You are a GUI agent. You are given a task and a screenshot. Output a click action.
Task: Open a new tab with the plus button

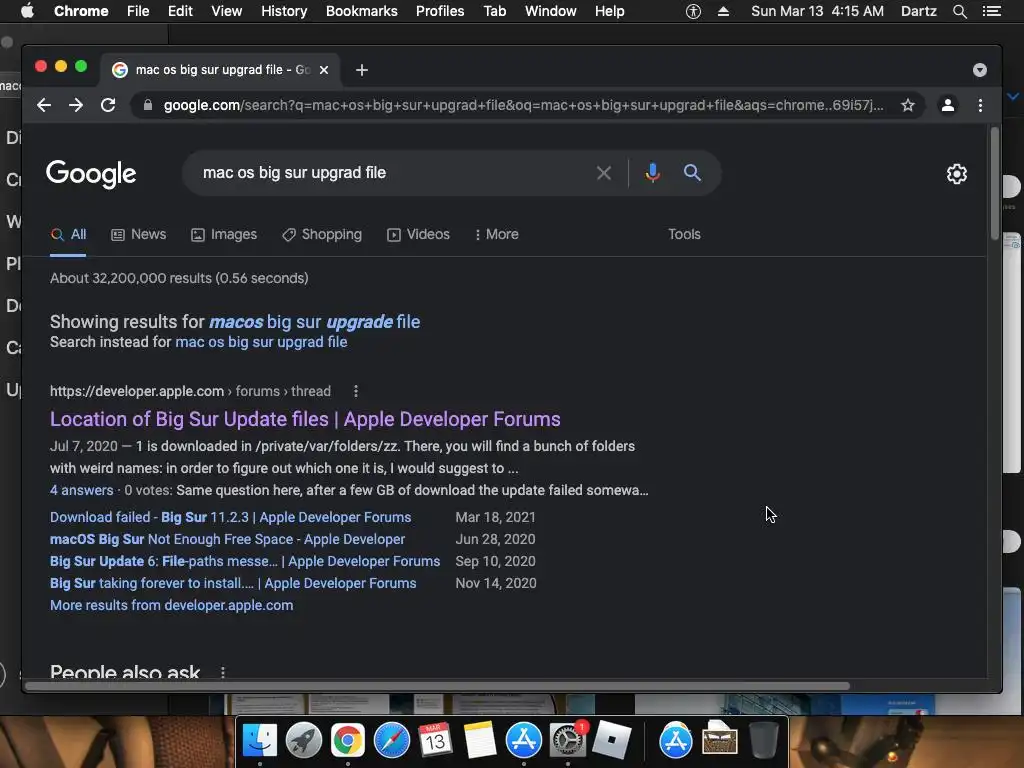coord(362,70)
